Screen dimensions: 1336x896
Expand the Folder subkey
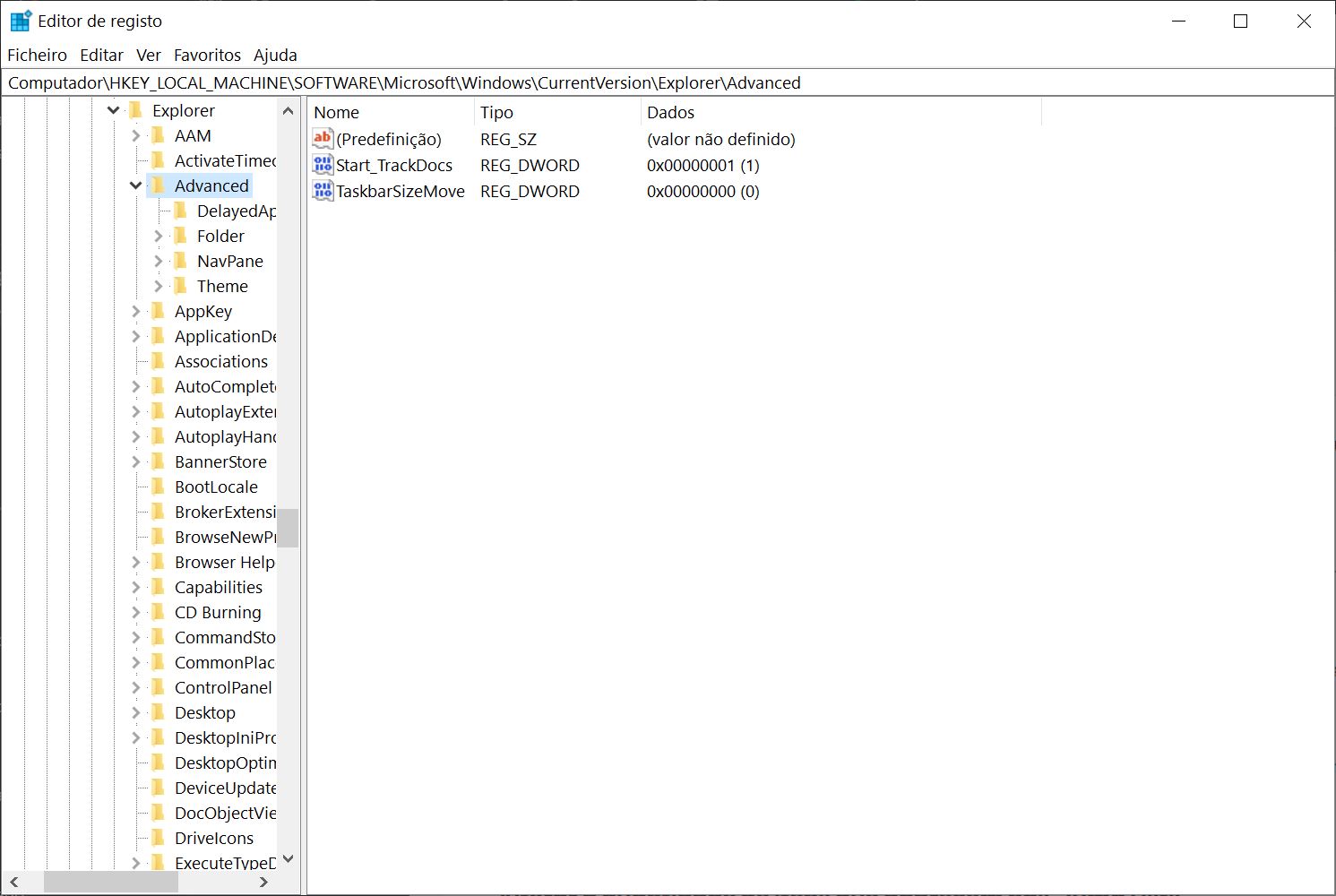pos(159,236)
